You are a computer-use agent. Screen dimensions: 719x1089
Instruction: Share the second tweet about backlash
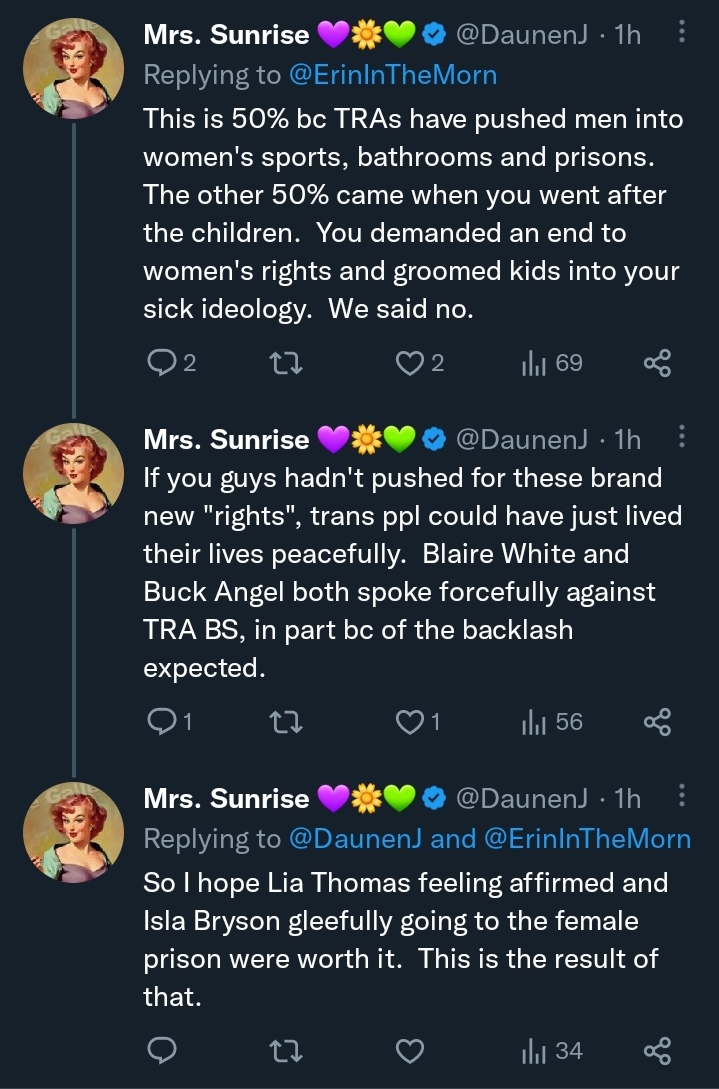[x=657, y=721]
